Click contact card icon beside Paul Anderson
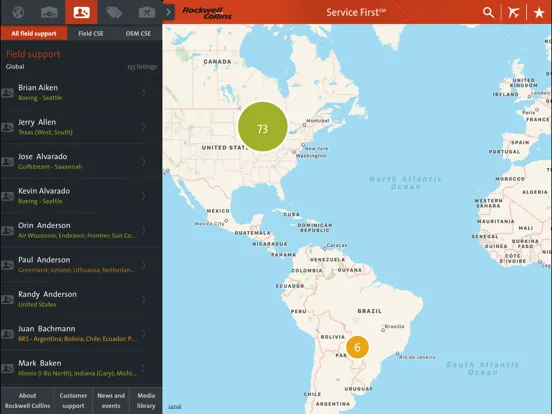Viewport: 552px width, 414px height. [x=7, y=265]
